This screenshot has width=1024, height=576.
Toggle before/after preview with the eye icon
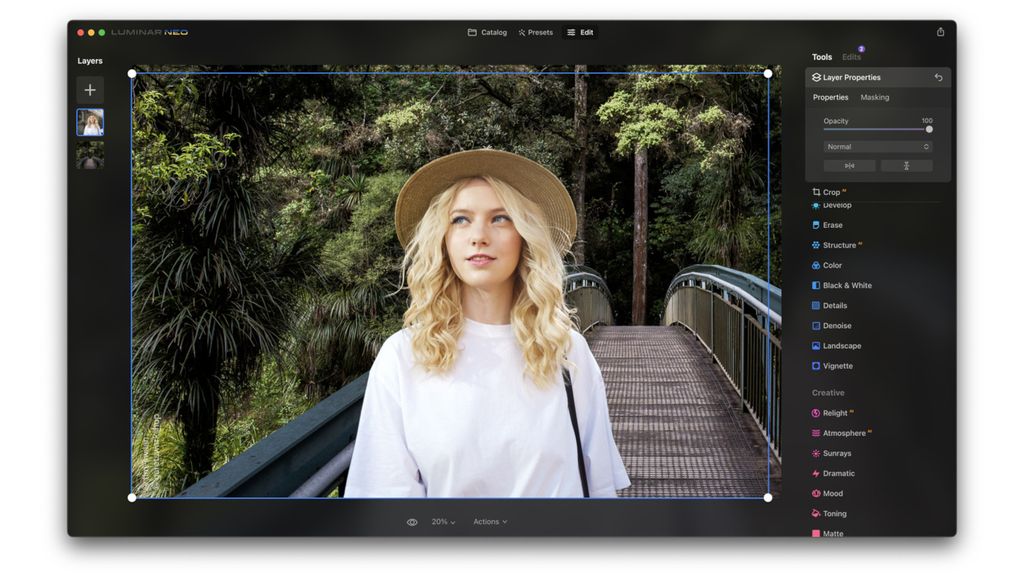tap(412, 521)
